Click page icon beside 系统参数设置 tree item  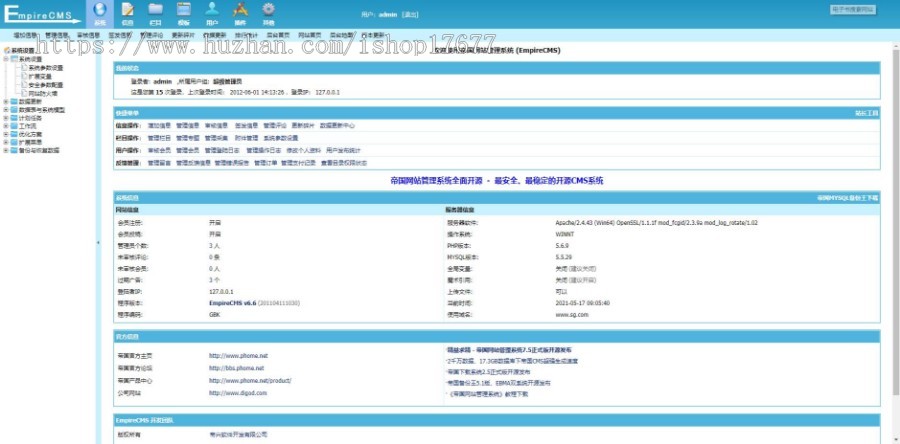pos(24,68)
